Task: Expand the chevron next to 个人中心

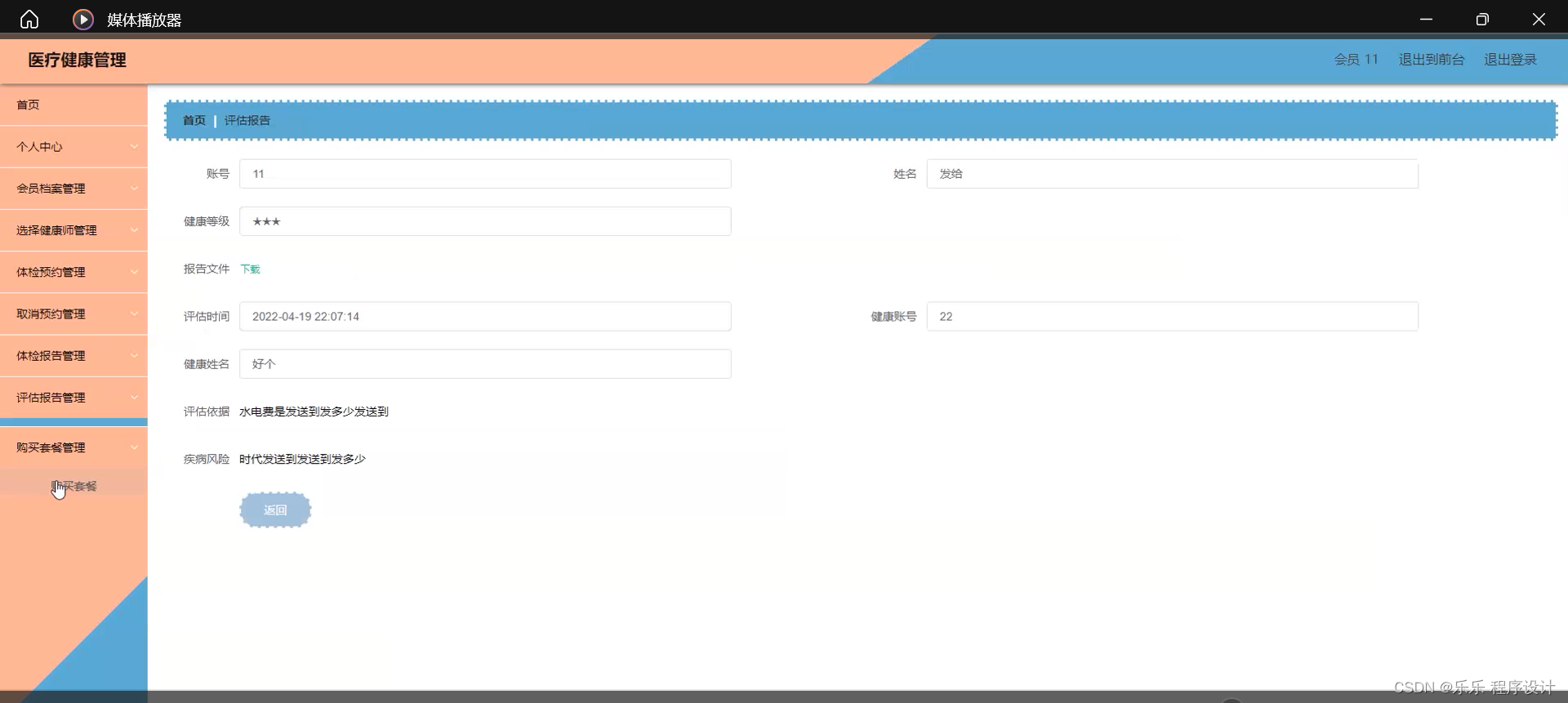Action: pyautogui.click(x=134, y=147)
